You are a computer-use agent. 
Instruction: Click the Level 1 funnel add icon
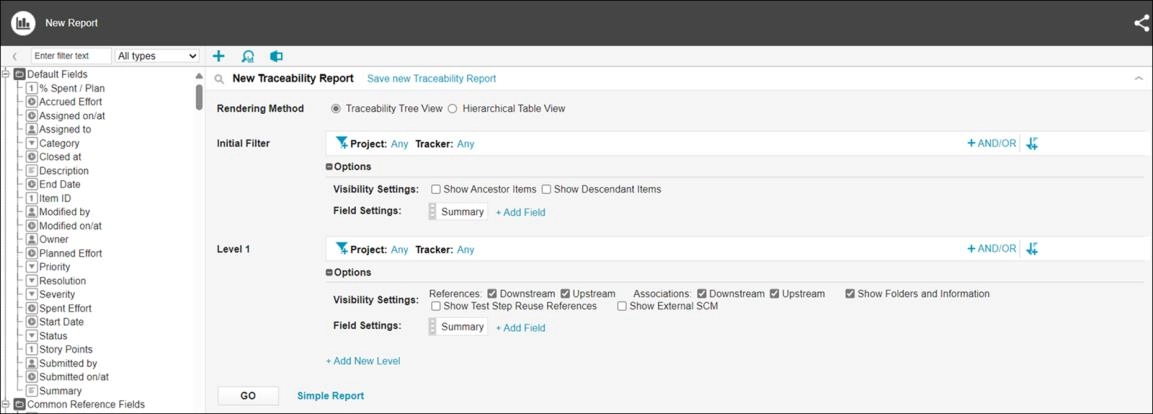coord(342,249)
